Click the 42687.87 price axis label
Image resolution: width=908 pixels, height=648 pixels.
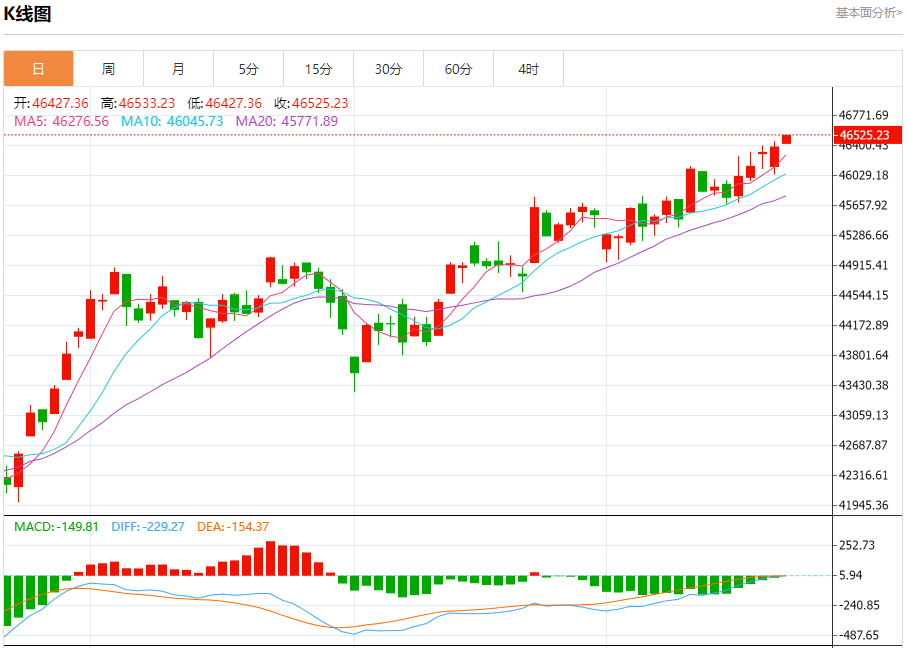(863, 445)
